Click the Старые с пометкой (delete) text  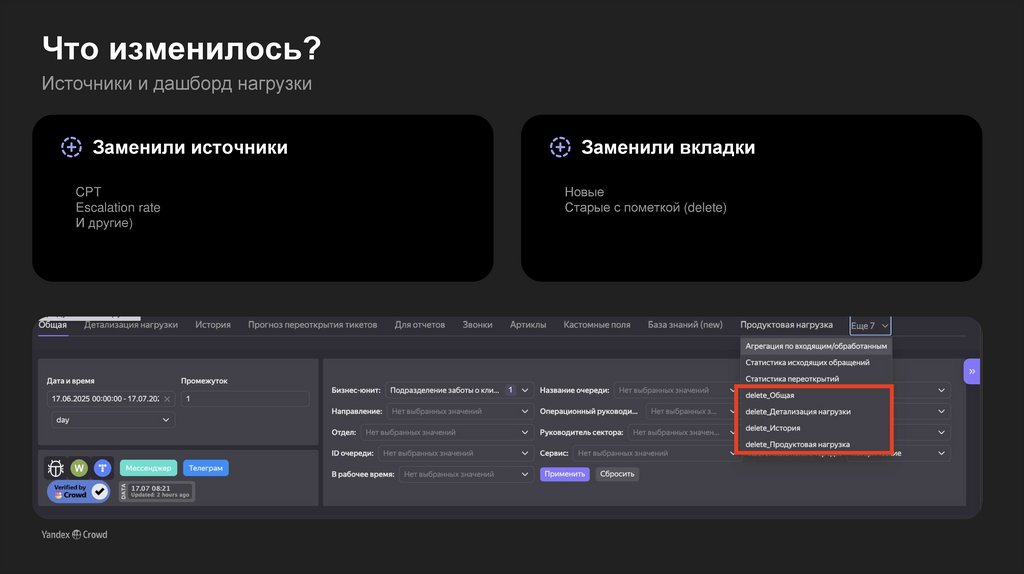(645, 208)
